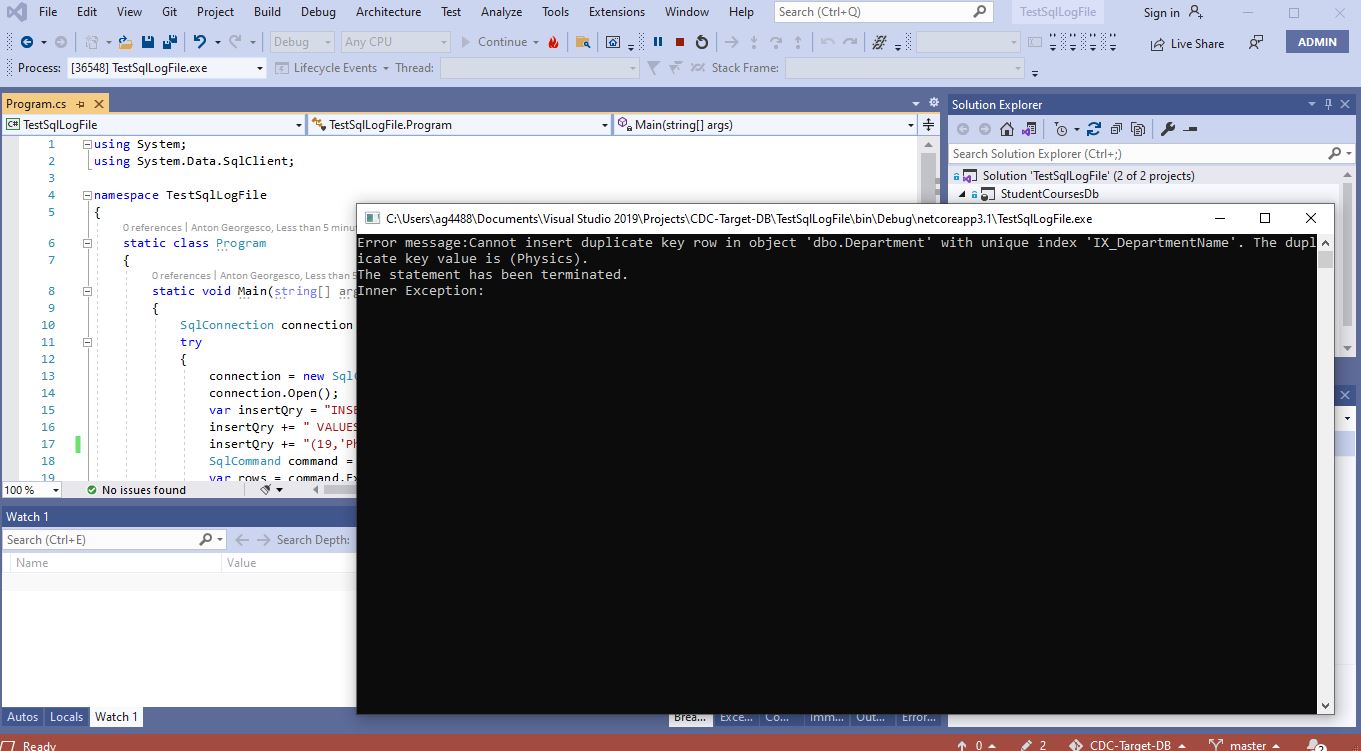Viewport: 1361px width, 751px height.
Task: Click the Sign in link
Action: coord(1173,13)
